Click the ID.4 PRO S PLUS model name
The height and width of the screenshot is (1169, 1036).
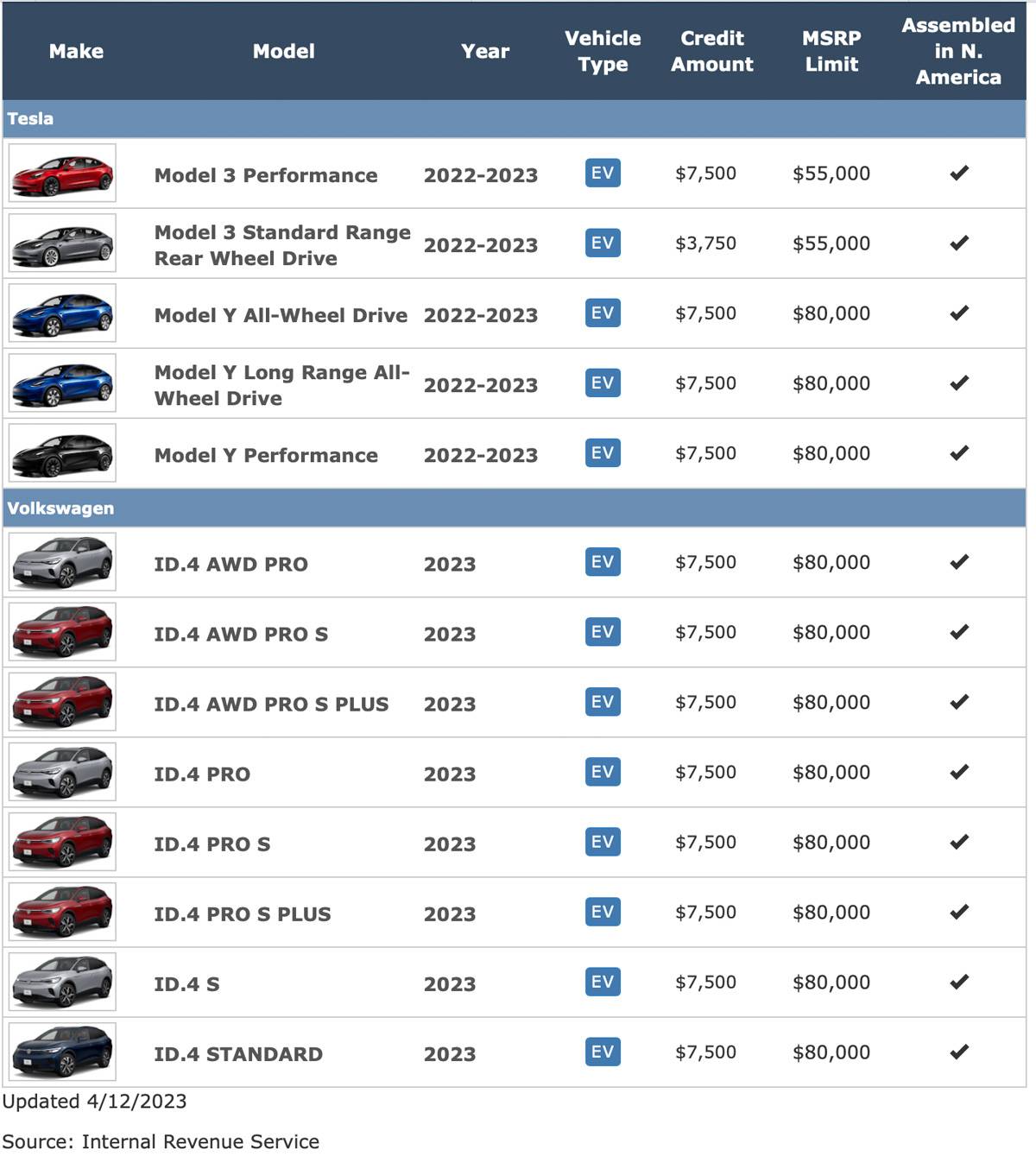243,913
